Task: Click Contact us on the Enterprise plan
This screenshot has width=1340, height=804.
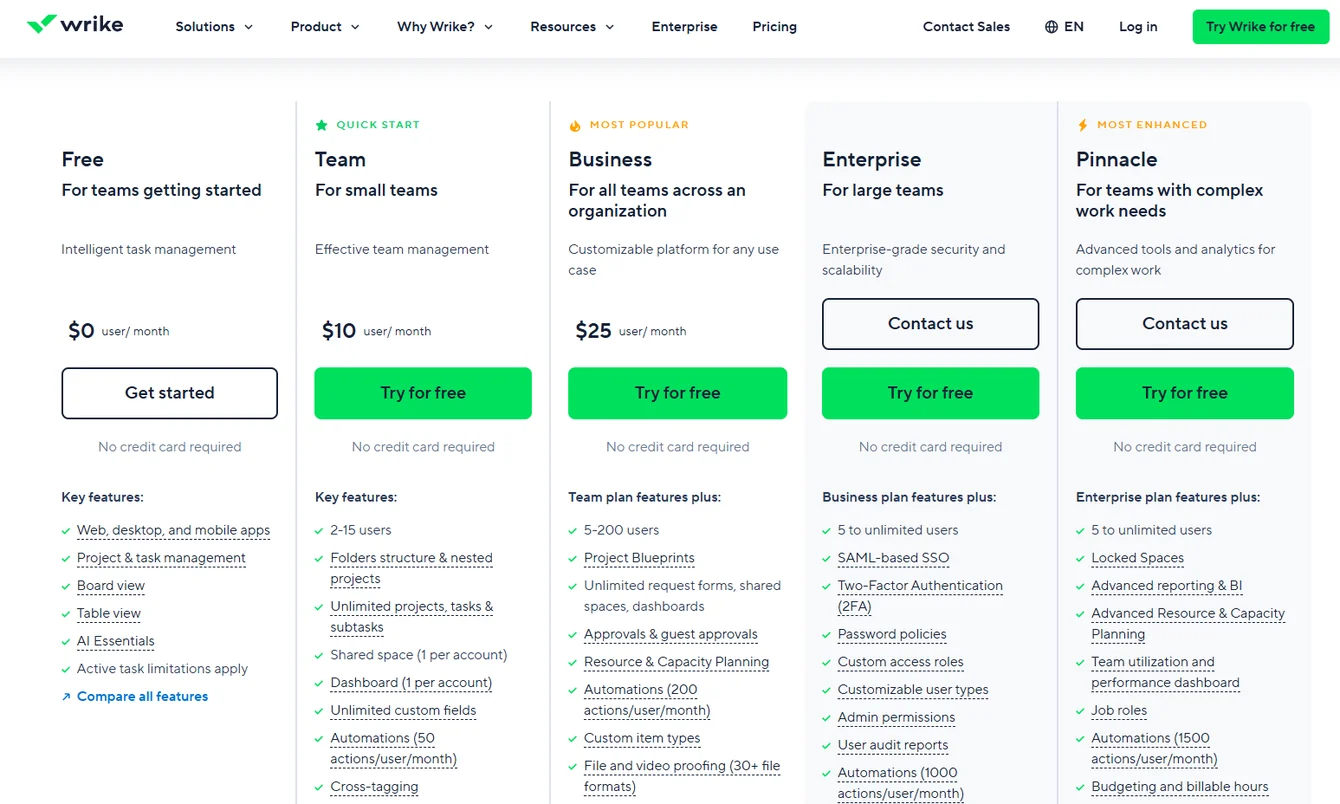Action: click(x=930, y=324)
